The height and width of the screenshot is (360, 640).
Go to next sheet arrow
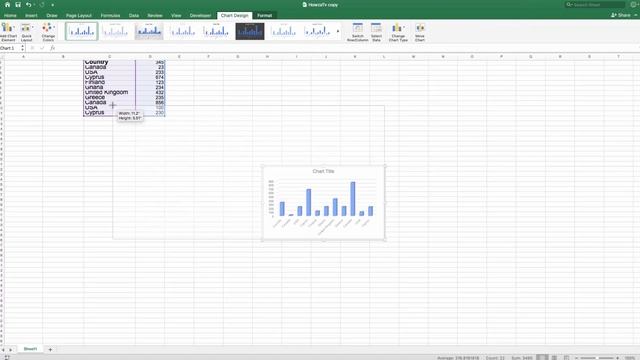tap(11, 350)
